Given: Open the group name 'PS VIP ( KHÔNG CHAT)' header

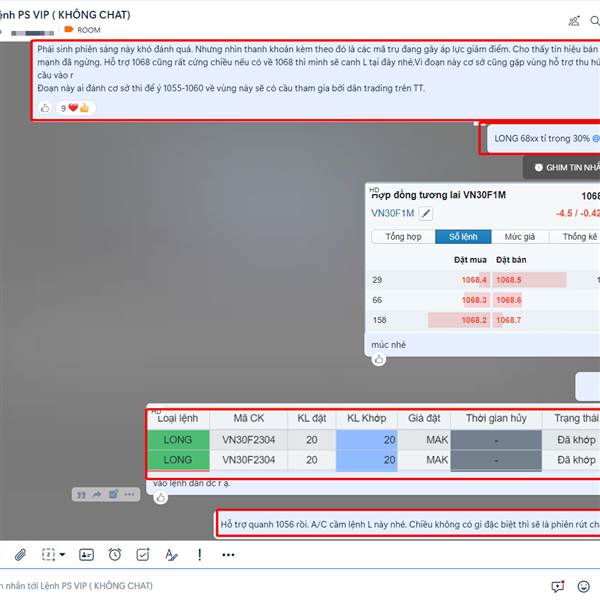Looking at the screenshot, I should [x=65, y=15].
